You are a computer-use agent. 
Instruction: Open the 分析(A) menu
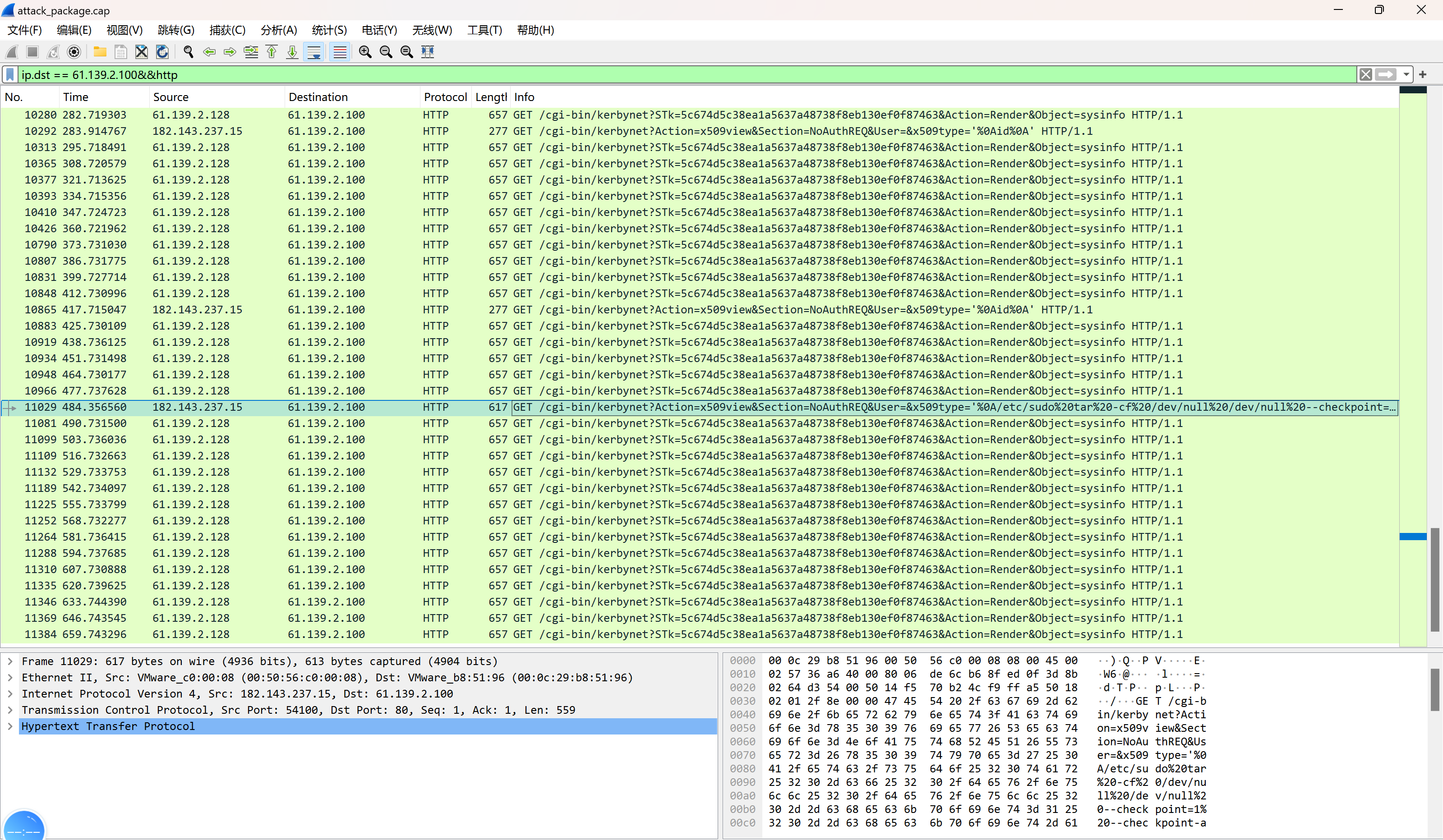click(278, 30)
